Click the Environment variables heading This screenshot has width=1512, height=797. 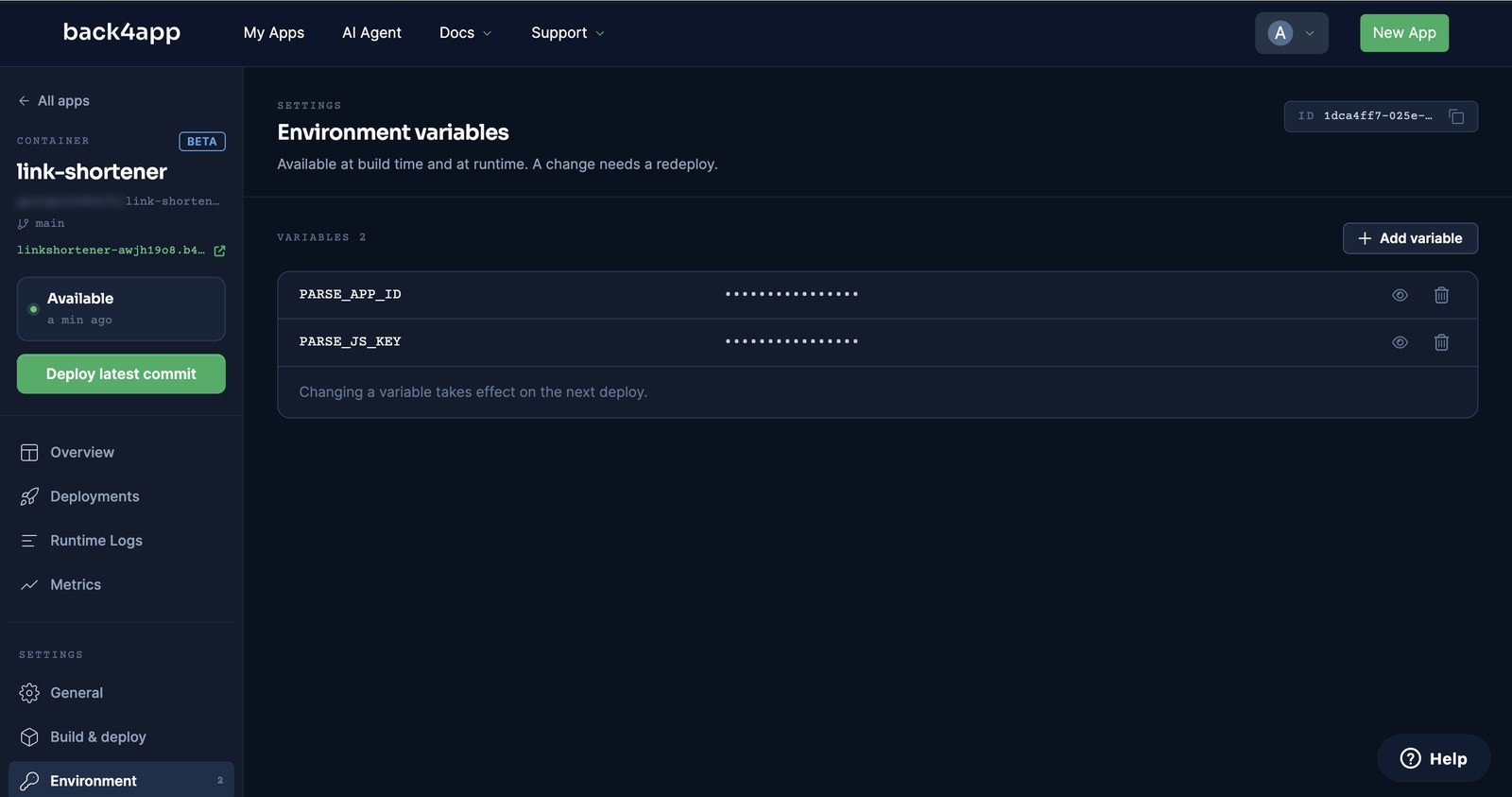(x=393, y=132)
